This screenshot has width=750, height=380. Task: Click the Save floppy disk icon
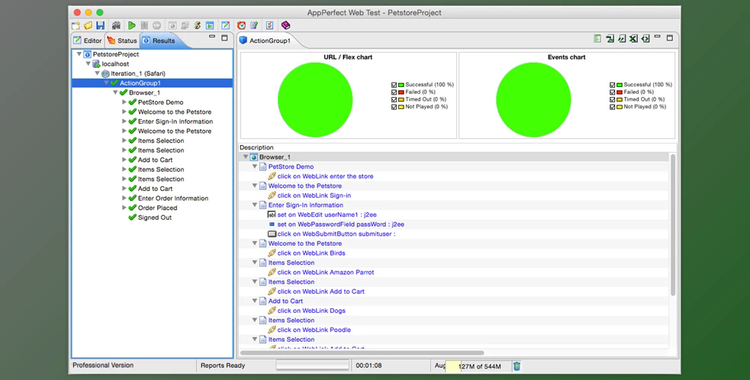100,25
